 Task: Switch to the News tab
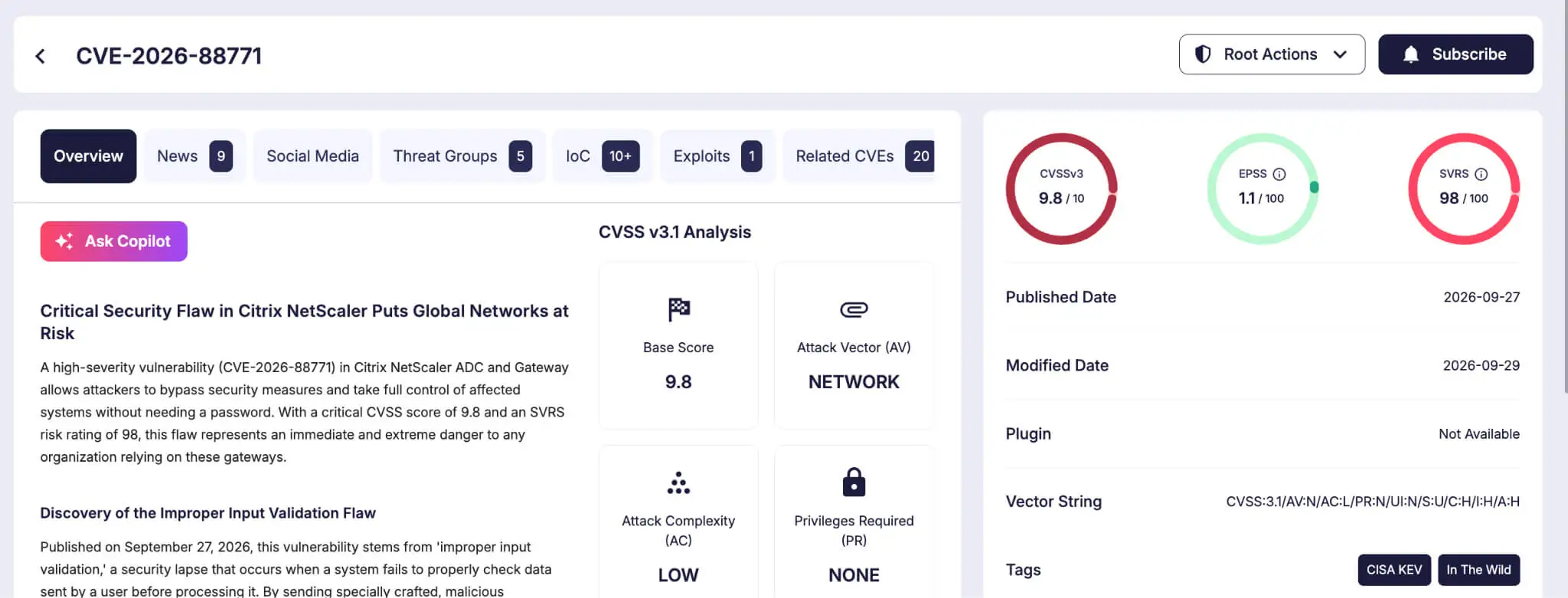pos(194,156)
